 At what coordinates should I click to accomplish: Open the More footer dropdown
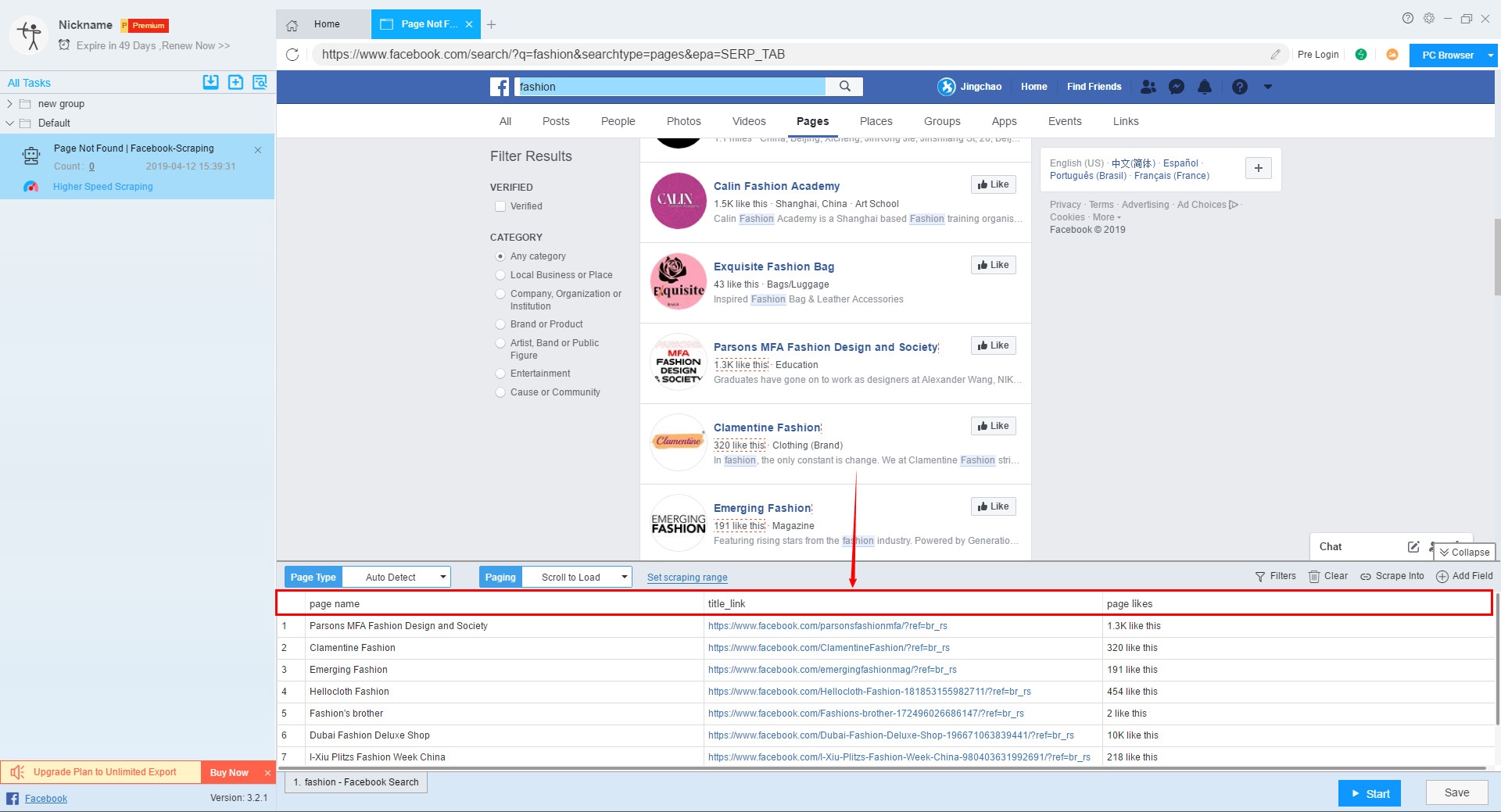[1106, 217]
